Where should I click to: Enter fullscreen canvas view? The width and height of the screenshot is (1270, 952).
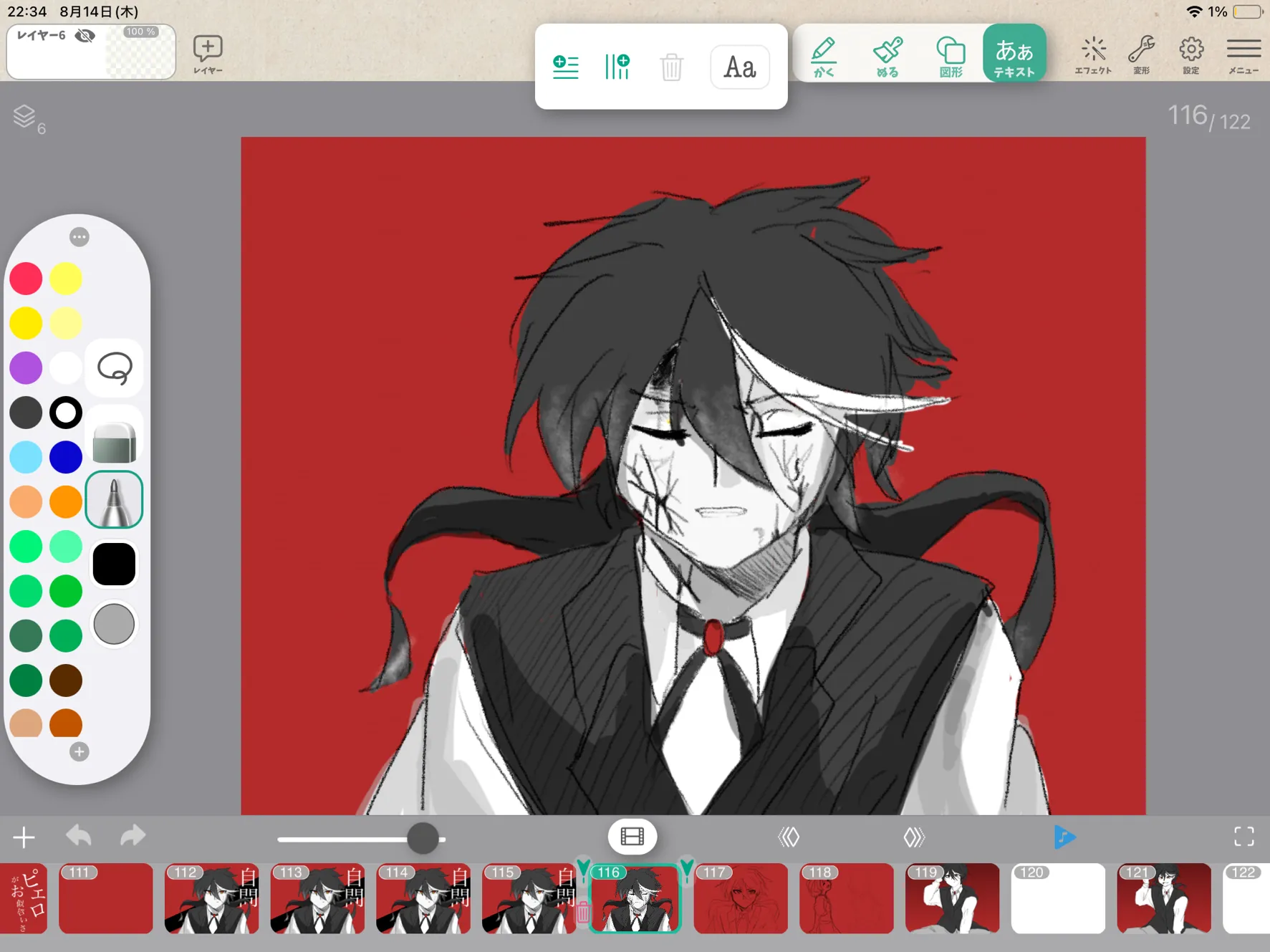tap(1244, 837)
